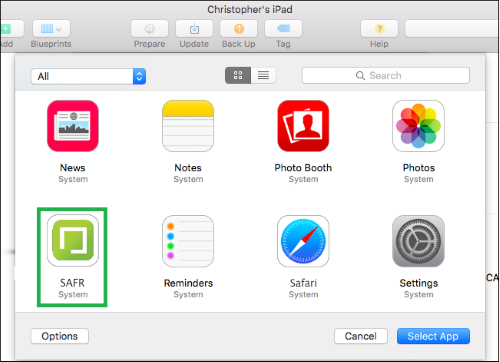Select the News app icon
Viewport: 500px width, 362px height.
tap(73, 126)
